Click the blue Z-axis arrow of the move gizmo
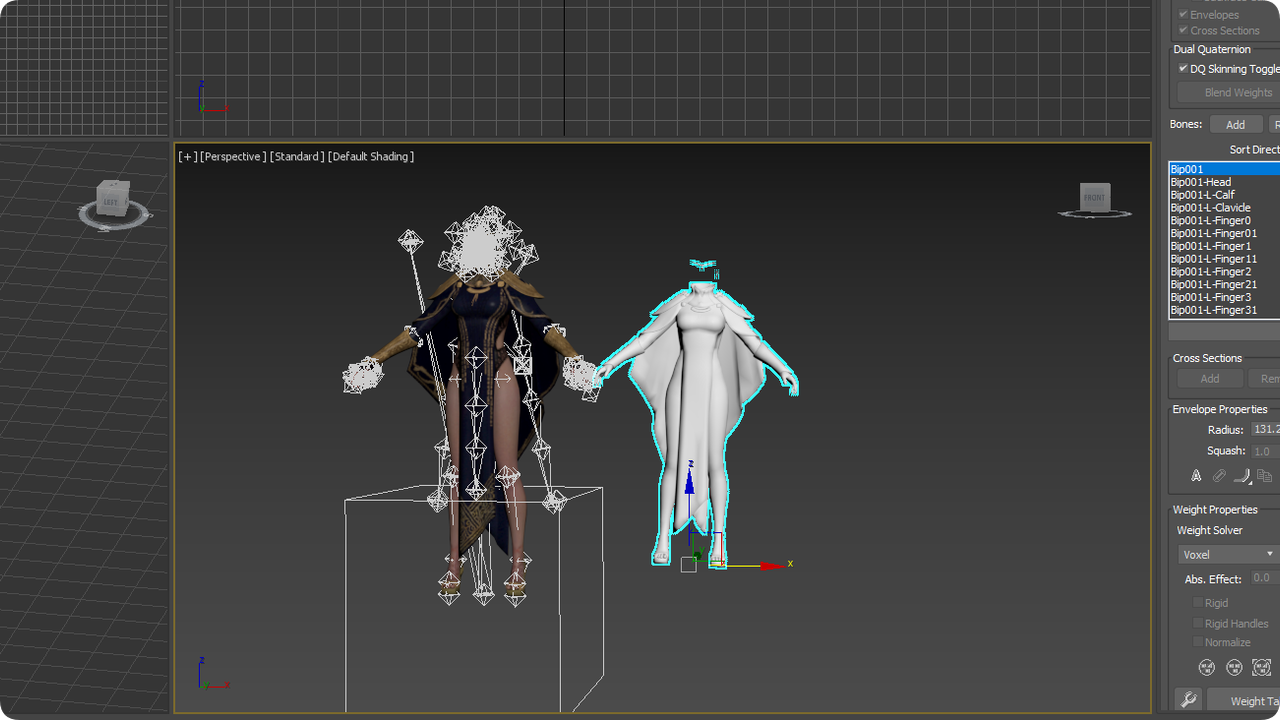 [x=689, y=481]
